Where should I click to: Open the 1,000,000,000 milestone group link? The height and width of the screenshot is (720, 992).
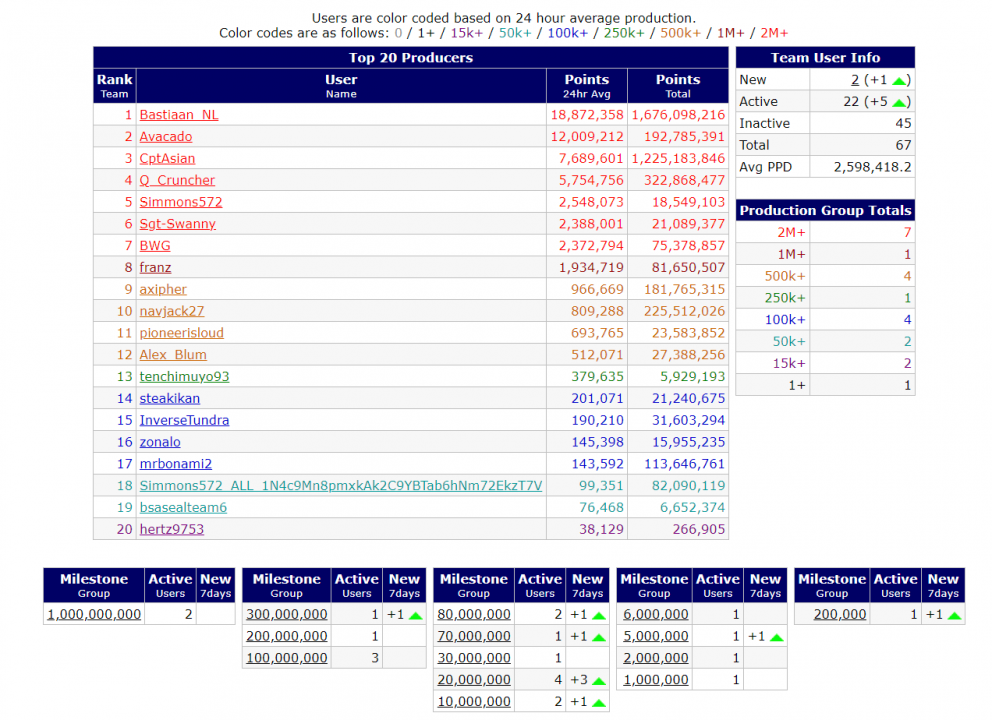[94, 615]
